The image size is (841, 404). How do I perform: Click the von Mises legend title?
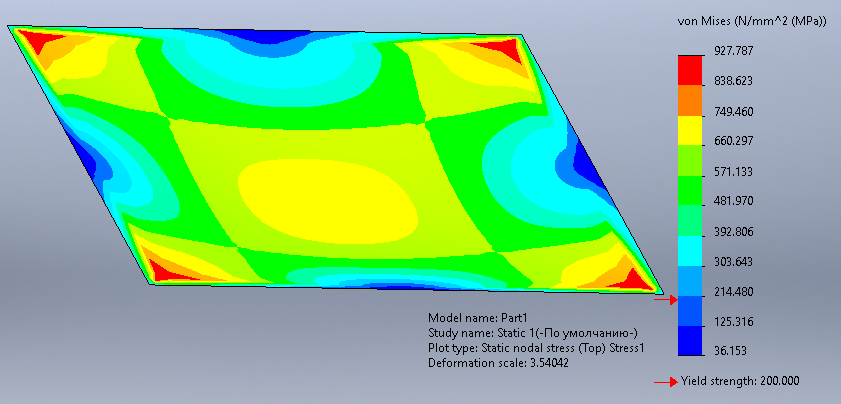click(750, 22)
